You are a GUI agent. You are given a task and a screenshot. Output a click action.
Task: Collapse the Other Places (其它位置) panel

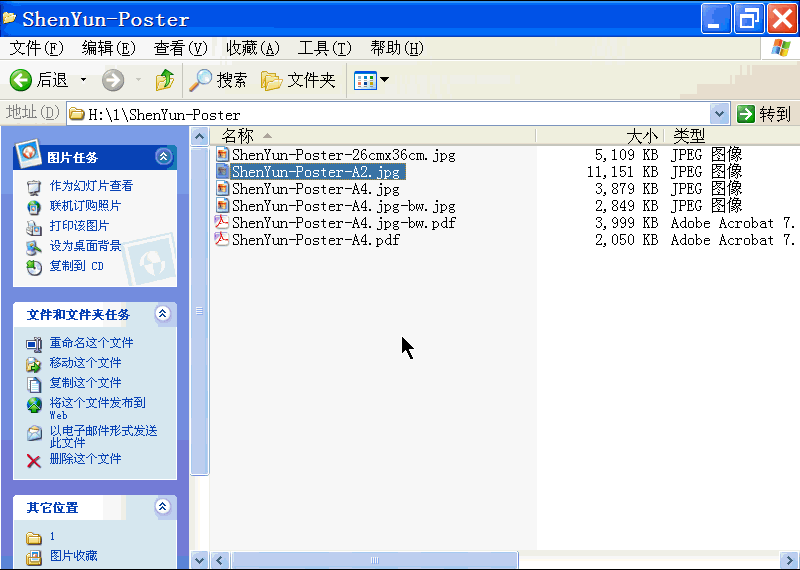click(x=164, y=507)
